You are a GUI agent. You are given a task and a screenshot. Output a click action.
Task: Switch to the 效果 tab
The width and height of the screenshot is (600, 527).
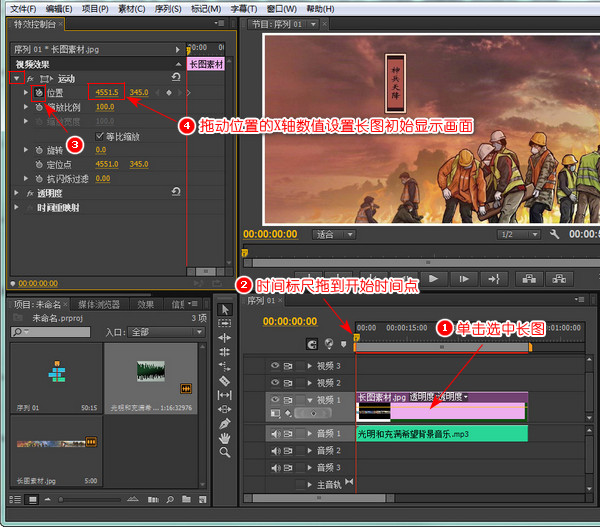(145, 304)
